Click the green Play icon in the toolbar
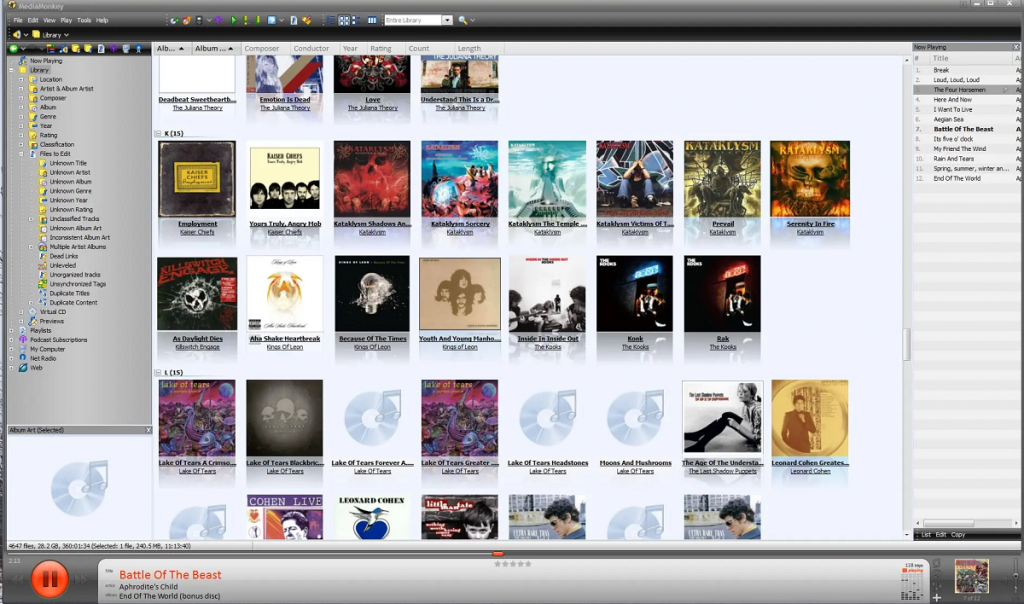The image size is (1024, 604). click(233, 21)
